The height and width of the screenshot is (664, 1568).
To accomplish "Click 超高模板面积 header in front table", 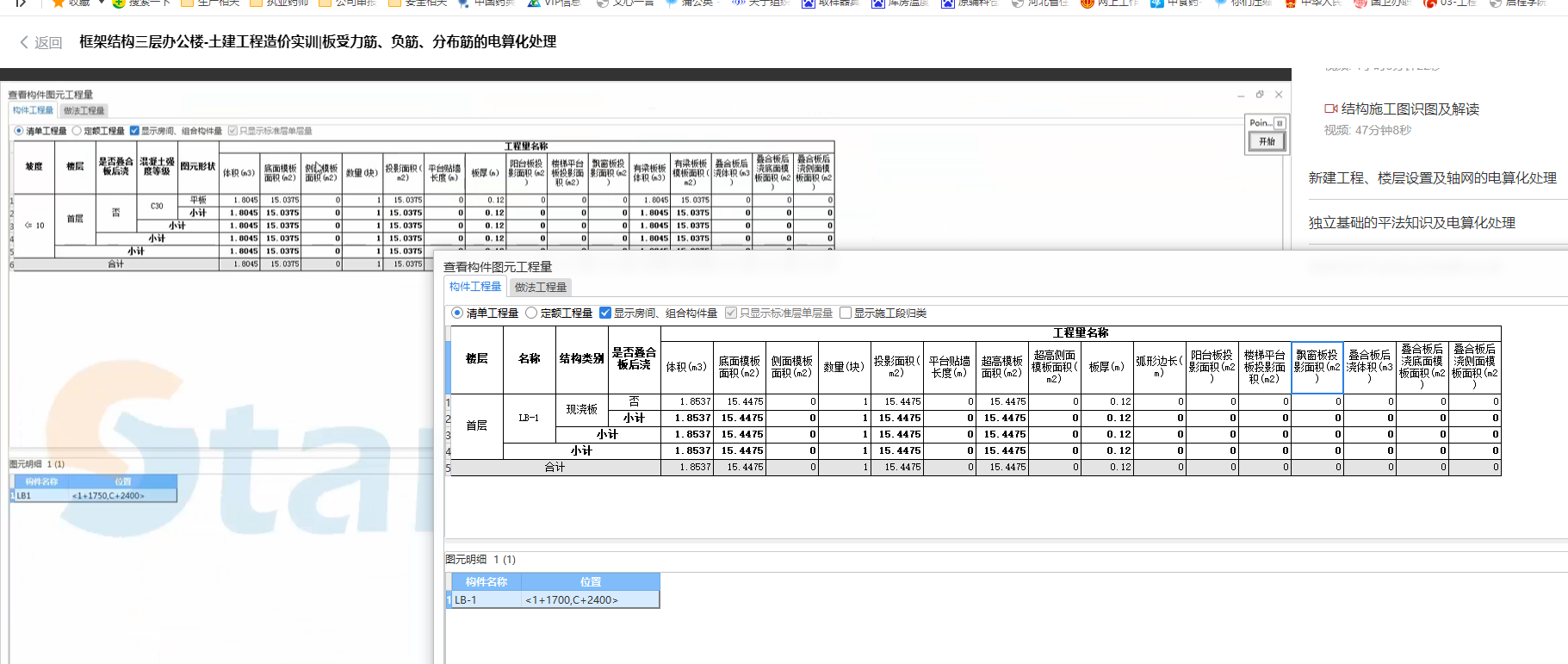I will point(1001,367).
